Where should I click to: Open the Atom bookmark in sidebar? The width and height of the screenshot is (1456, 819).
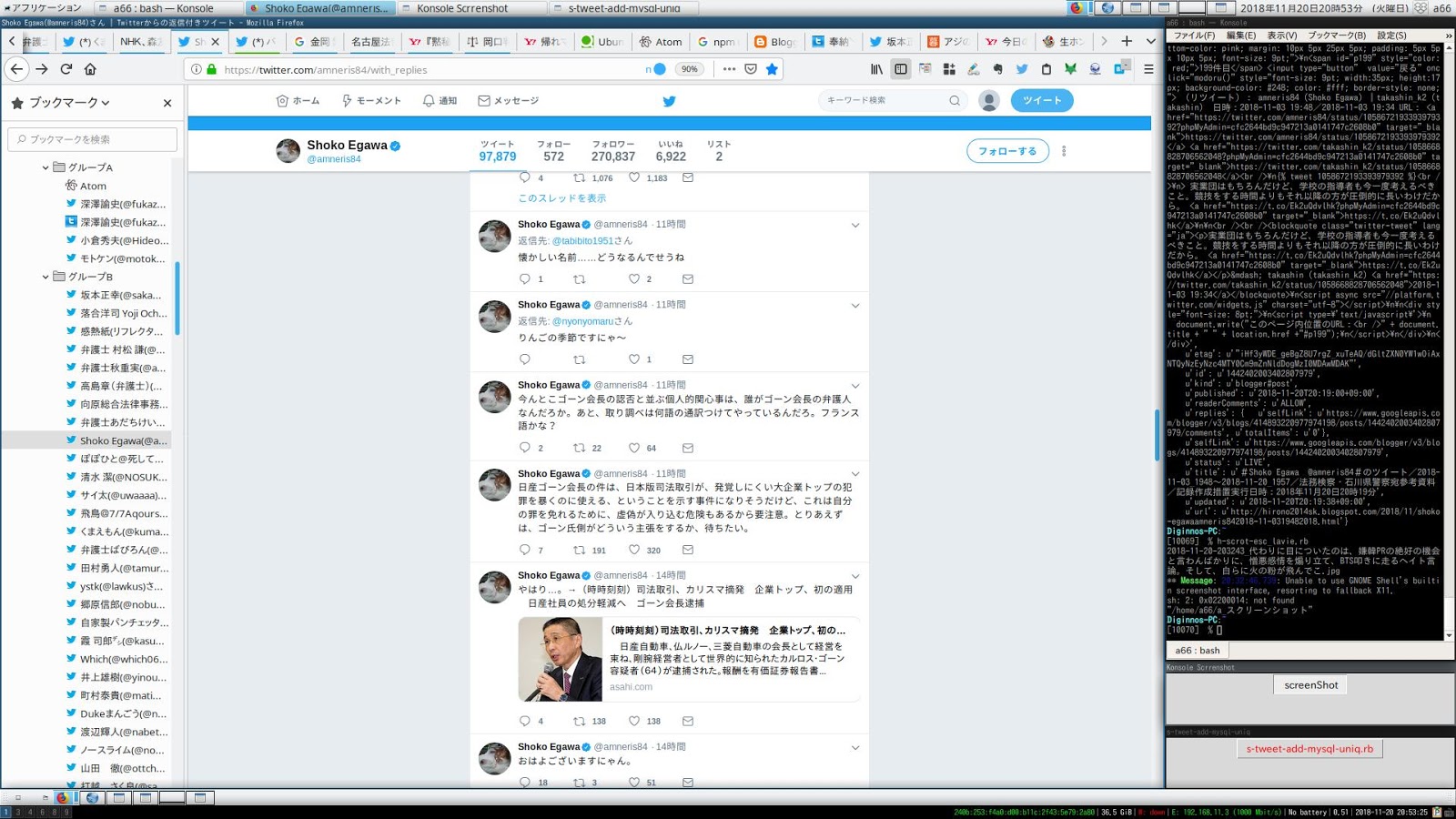[x=93, y=186]
